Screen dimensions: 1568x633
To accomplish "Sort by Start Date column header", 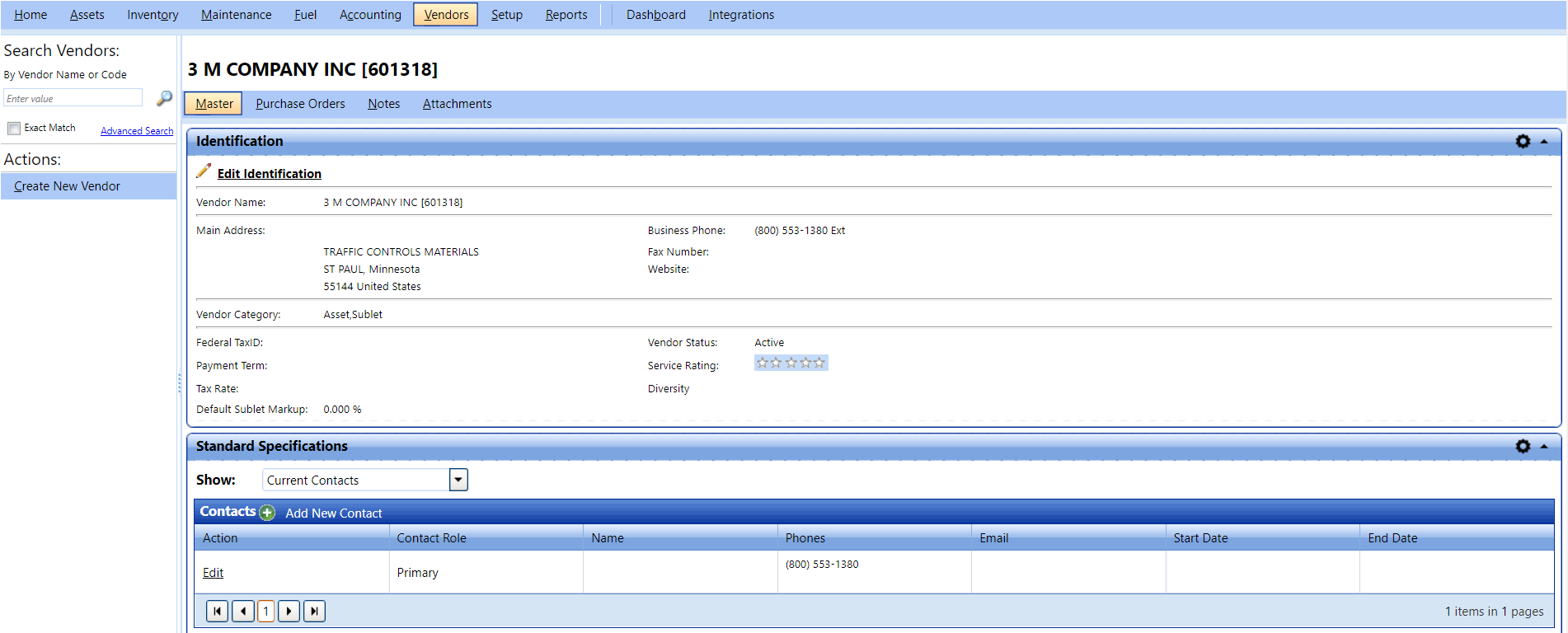I will point(1200,537).
